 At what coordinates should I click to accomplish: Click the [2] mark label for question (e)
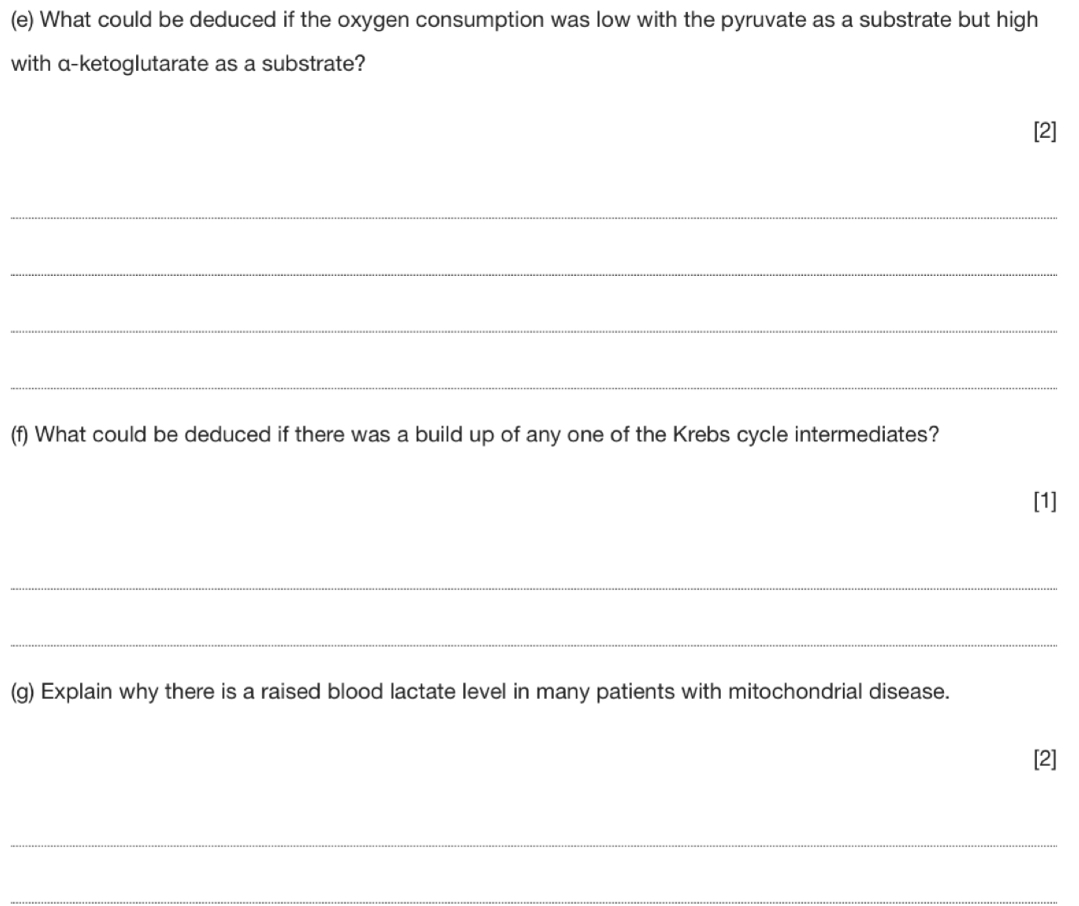(x=1044, y=133)
